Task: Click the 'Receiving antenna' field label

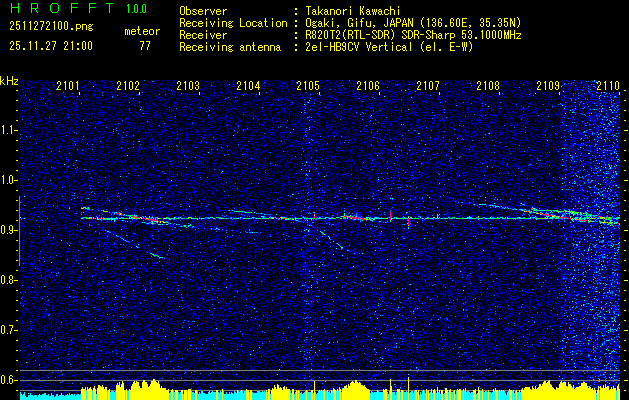Action: 230,47
